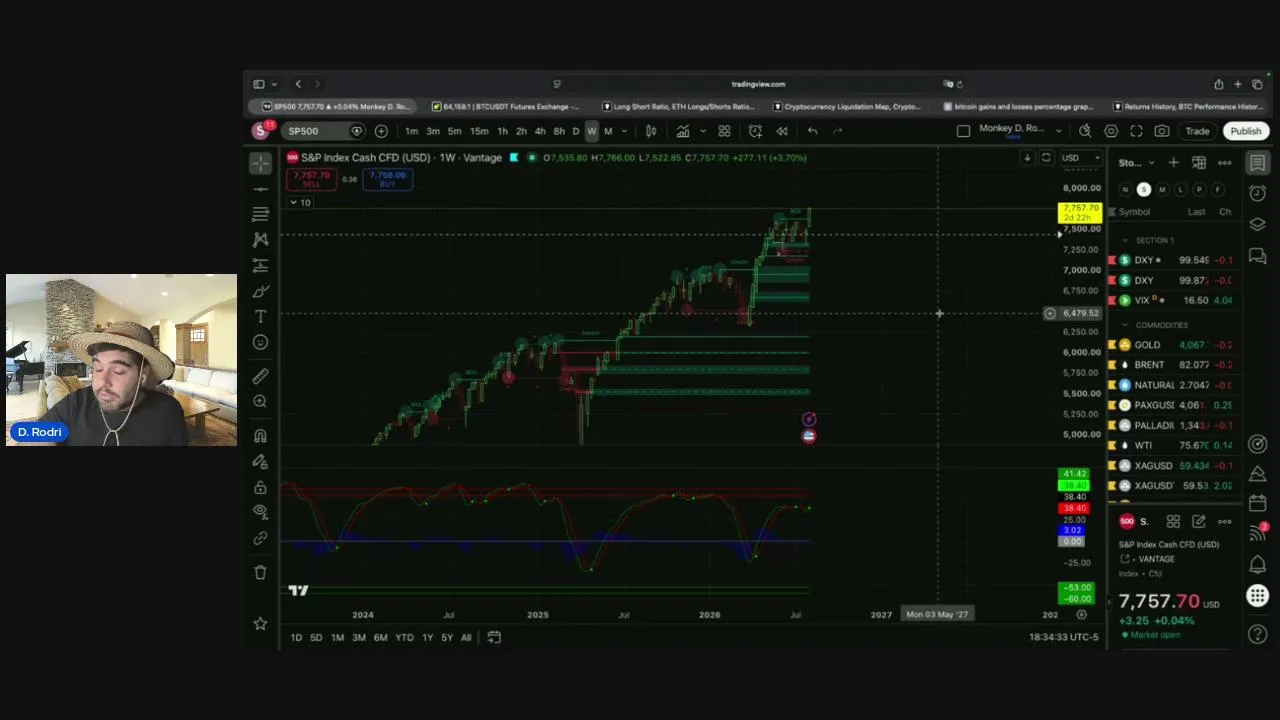1280x720 pixels.
Task: Select the ruler measure tool
Action: click(x=261, y=376)
